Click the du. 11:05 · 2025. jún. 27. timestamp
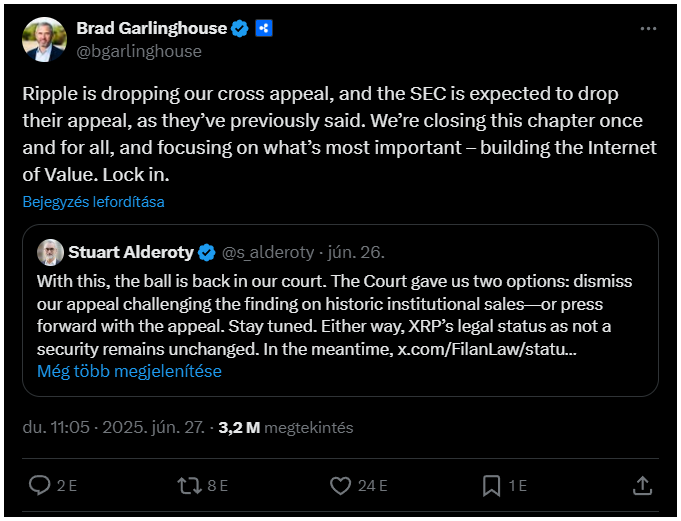The image size is (681, 521). 114,428
